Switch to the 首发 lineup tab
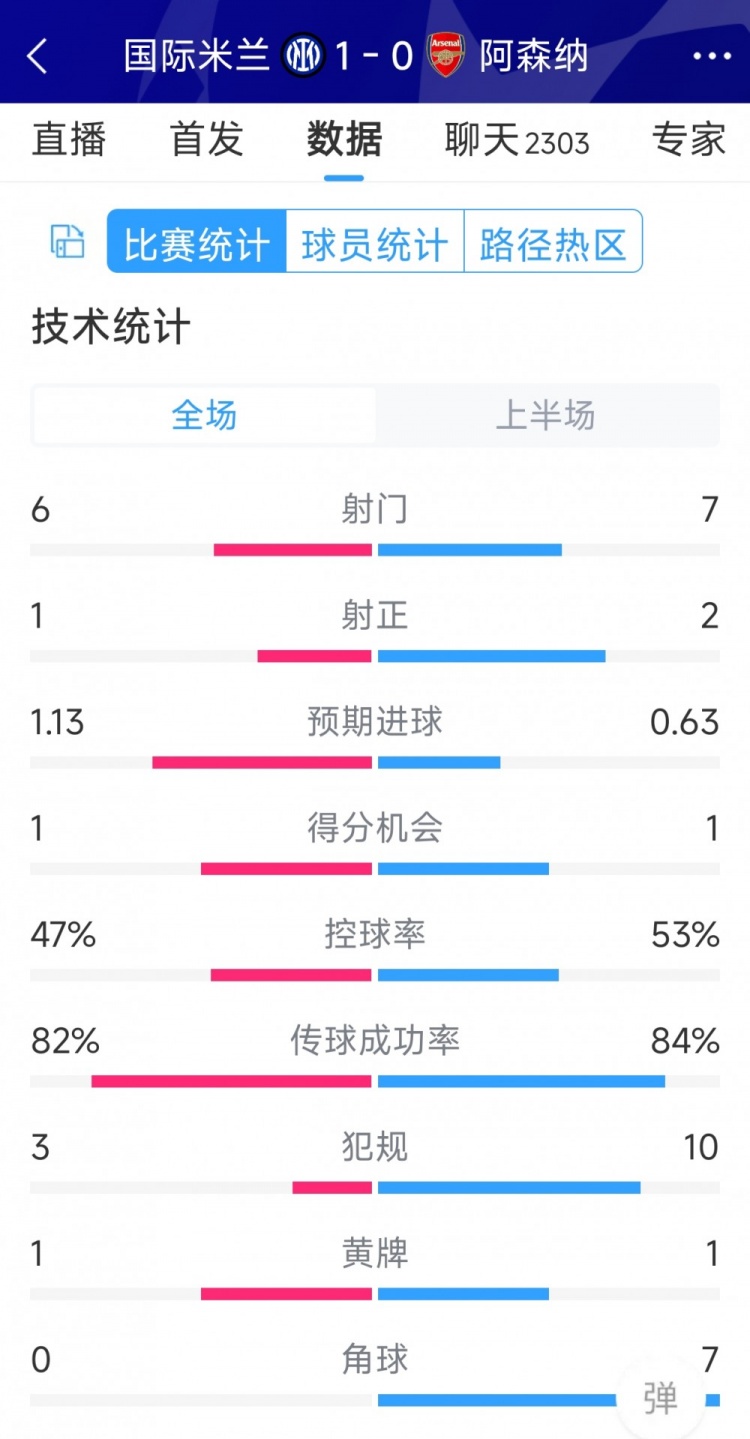 pos(207,140)
